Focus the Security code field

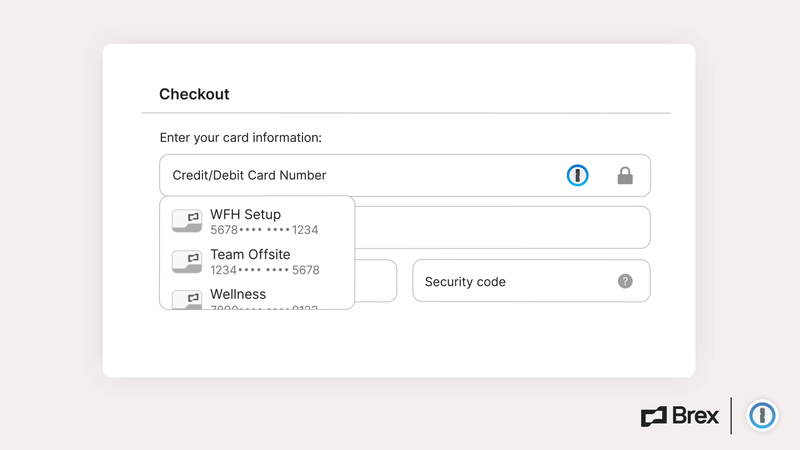coord(531,281)
